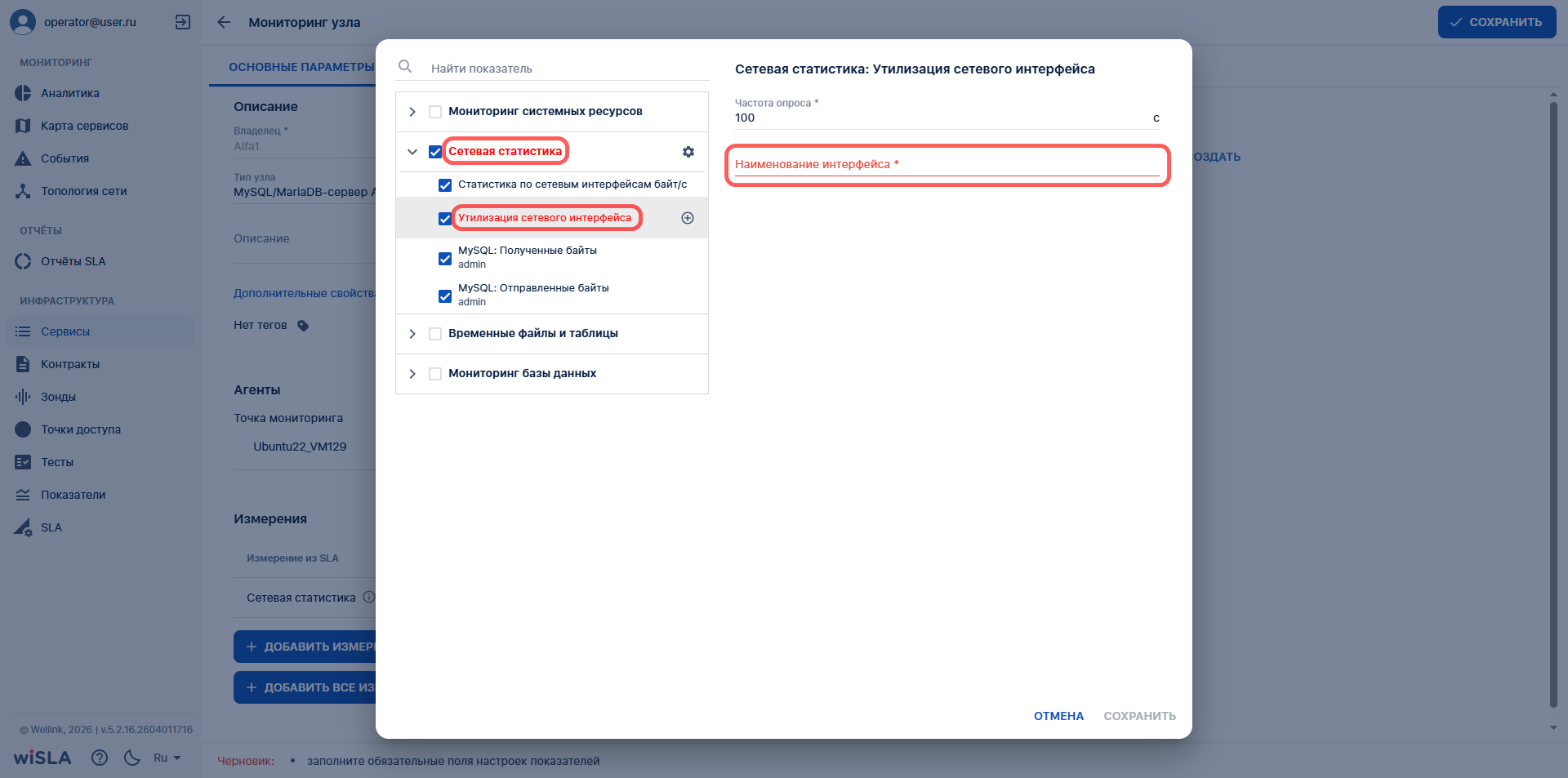1568x778 pixels.
Task: Click the SLA sidebar icon
Action: pos(23,527)
